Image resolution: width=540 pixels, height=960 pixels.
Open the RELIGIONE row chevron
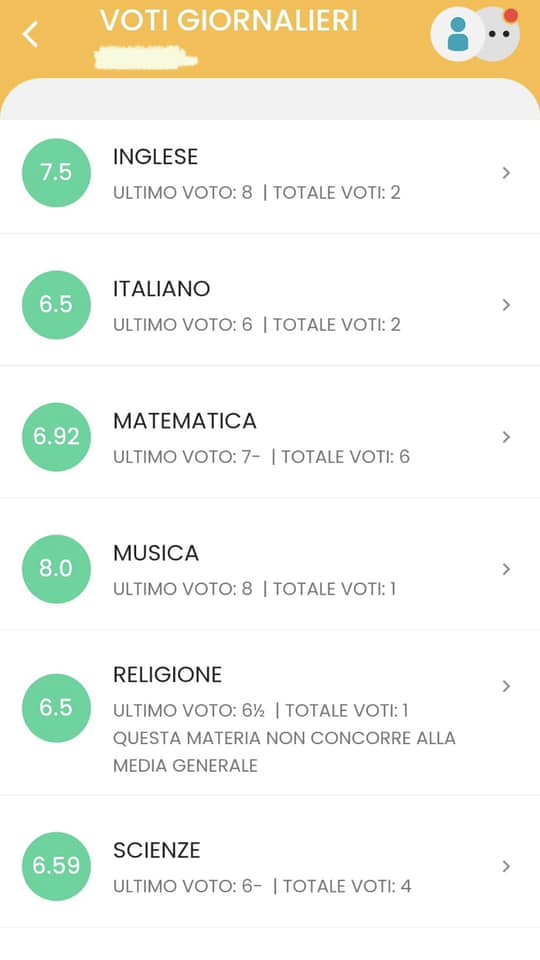(x=506, y=686)
